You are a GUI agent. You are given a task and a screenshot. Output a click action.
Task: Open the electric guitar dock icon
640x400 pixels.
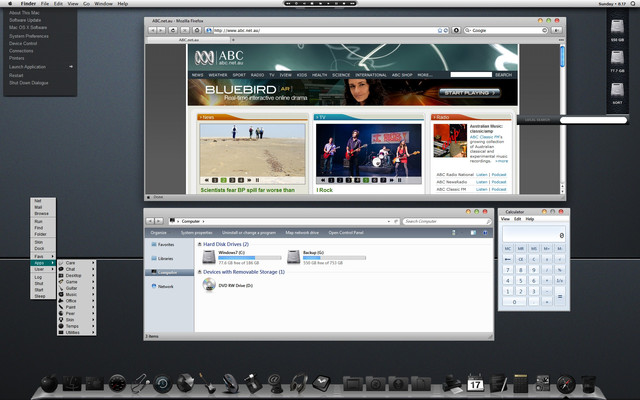[208, 383]
